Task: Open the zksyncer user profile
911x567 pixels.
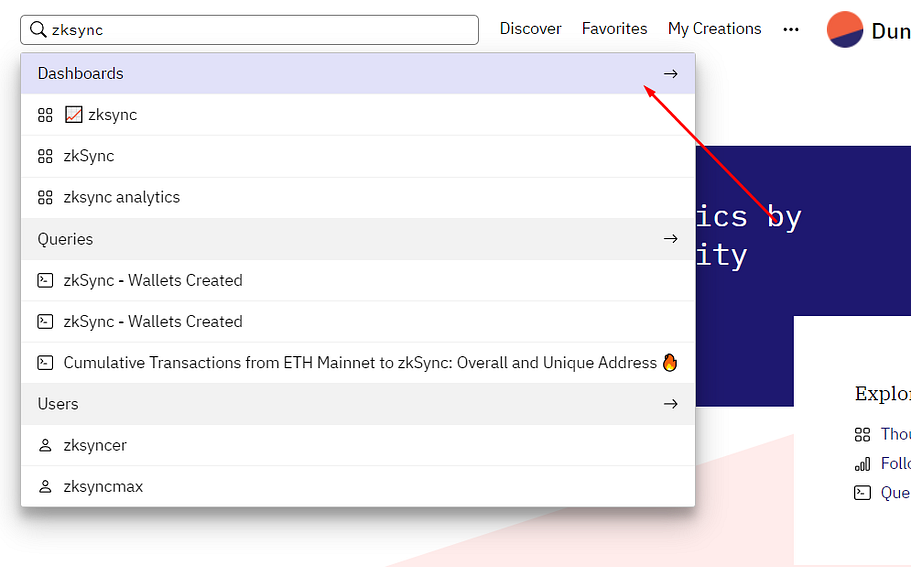Action: [358, 446]
